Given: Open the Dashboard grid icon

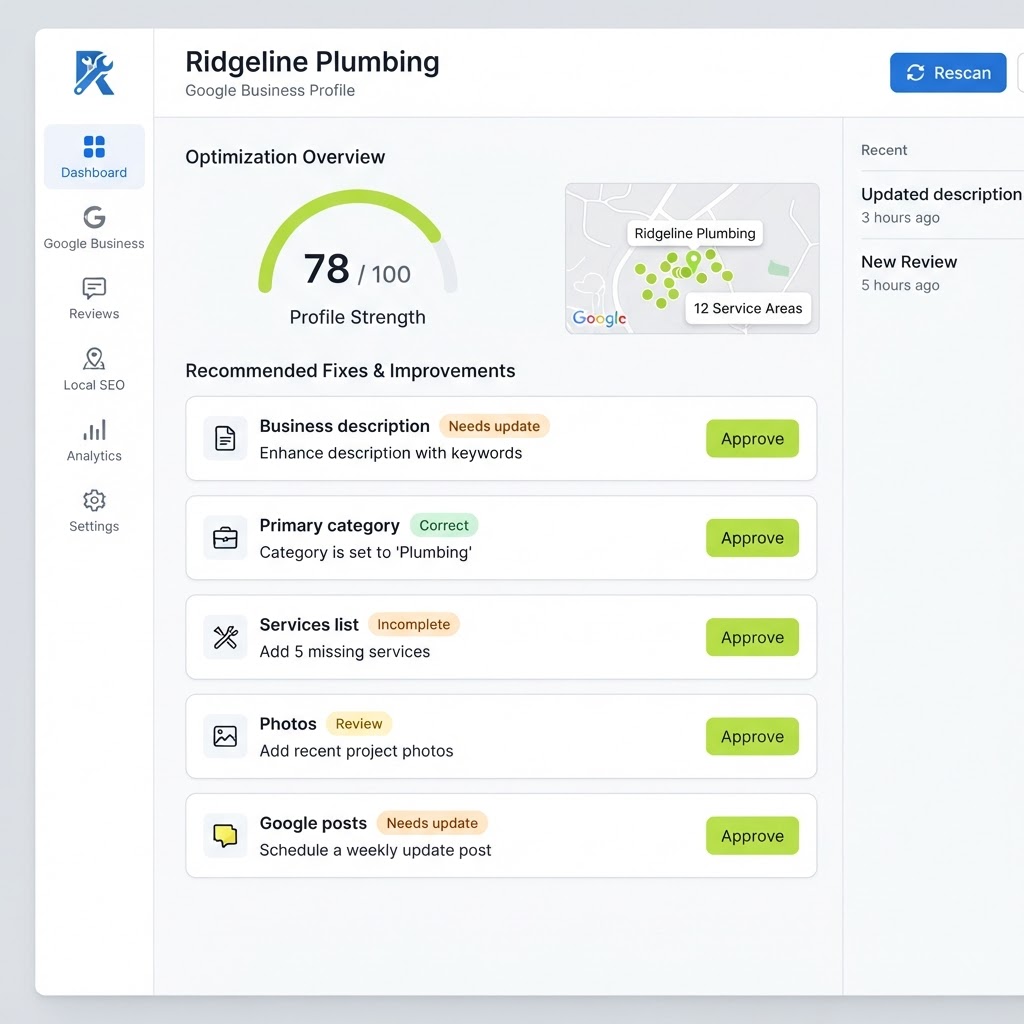Looking at the screenshot, I should 94,147.
